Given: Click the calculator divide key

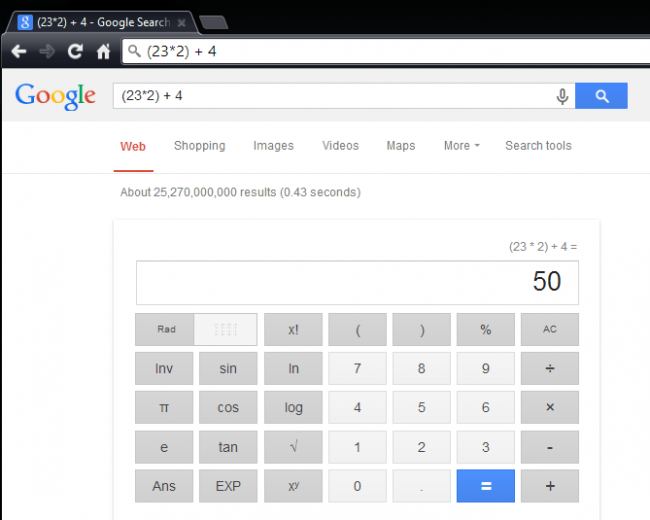Looking at the screenshot, I should (550, 368).
